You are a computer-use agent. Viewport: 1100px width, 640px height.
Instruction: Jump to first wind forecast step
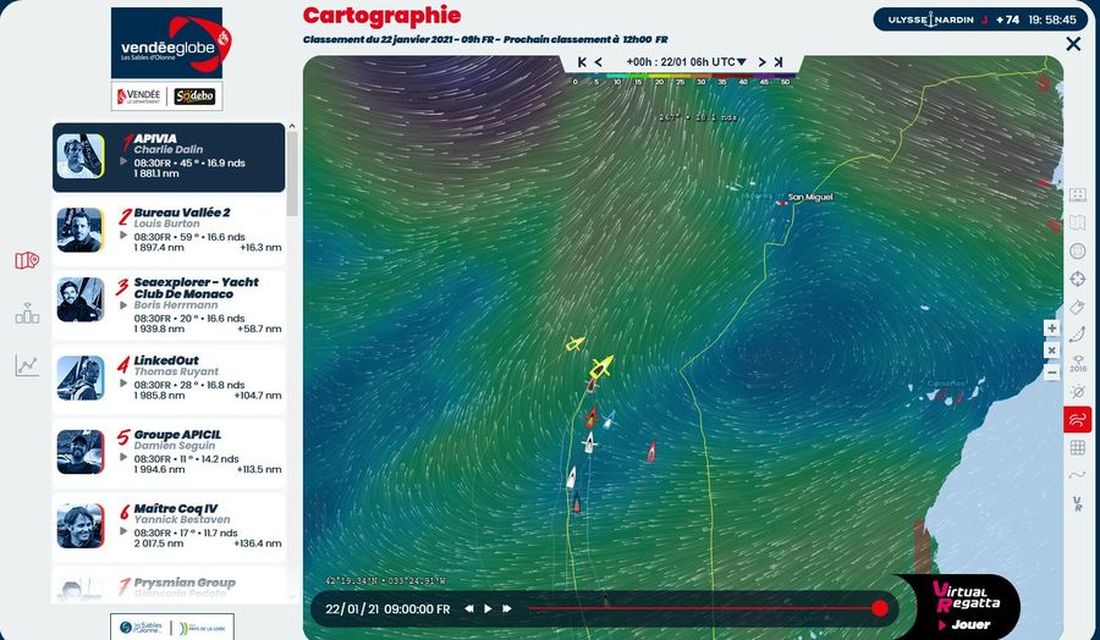[x=582, y=62]
